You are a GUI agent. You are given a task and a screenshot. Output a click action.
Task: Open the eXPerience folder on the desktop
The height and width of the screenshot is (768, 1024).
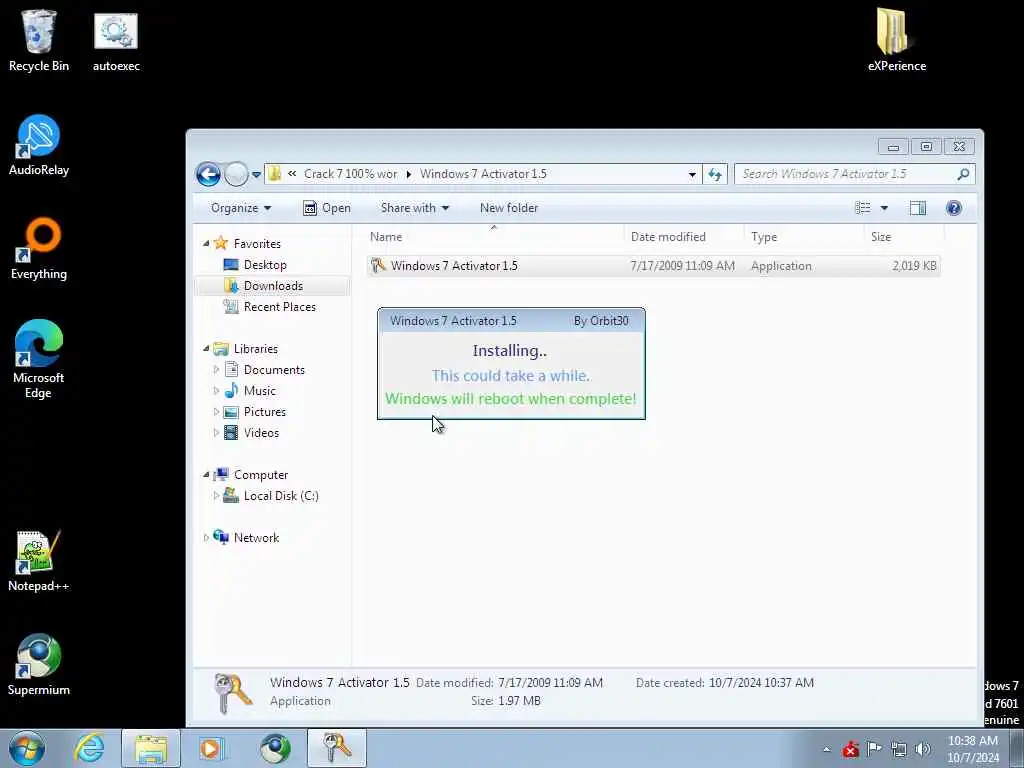(x=896, y=40)
